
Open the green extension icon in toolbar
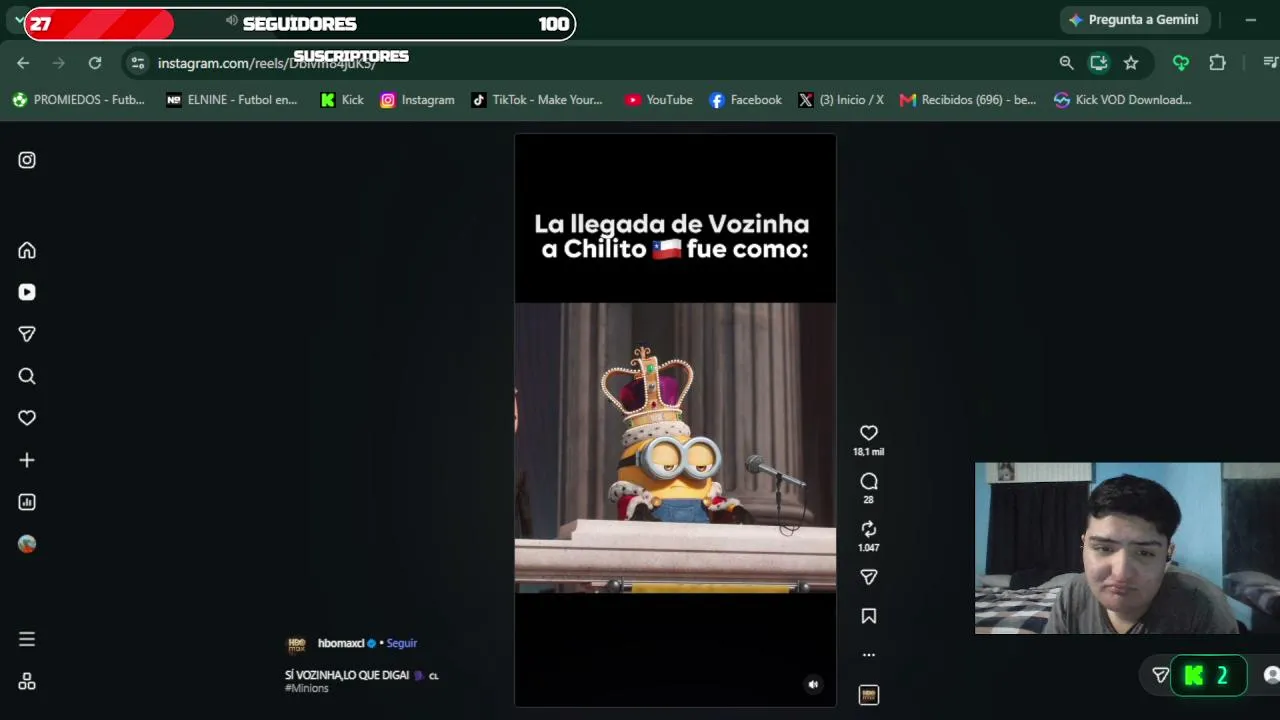click(x=1181, y=63)
